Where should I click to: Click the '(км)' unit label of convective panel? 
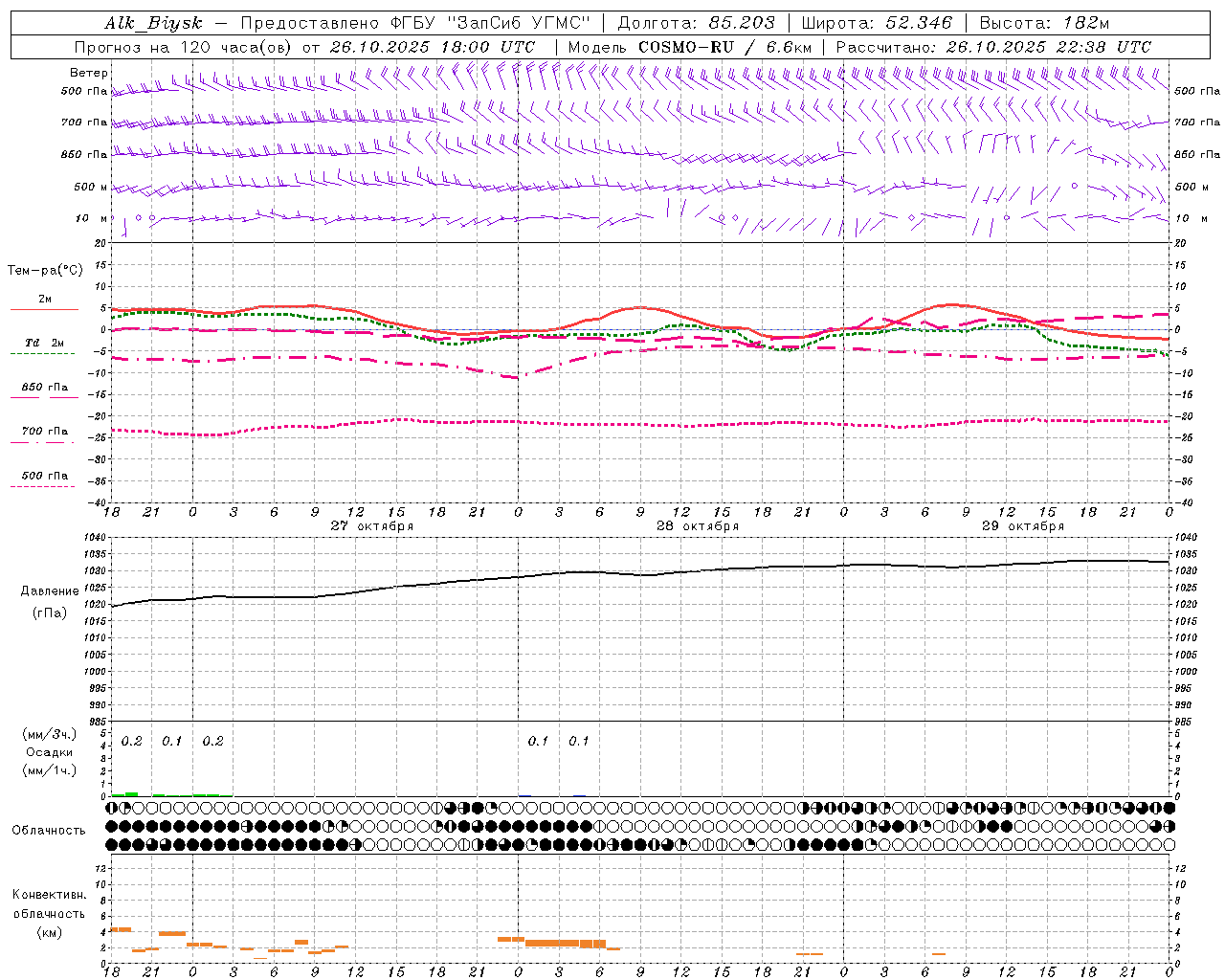[50, 932]
